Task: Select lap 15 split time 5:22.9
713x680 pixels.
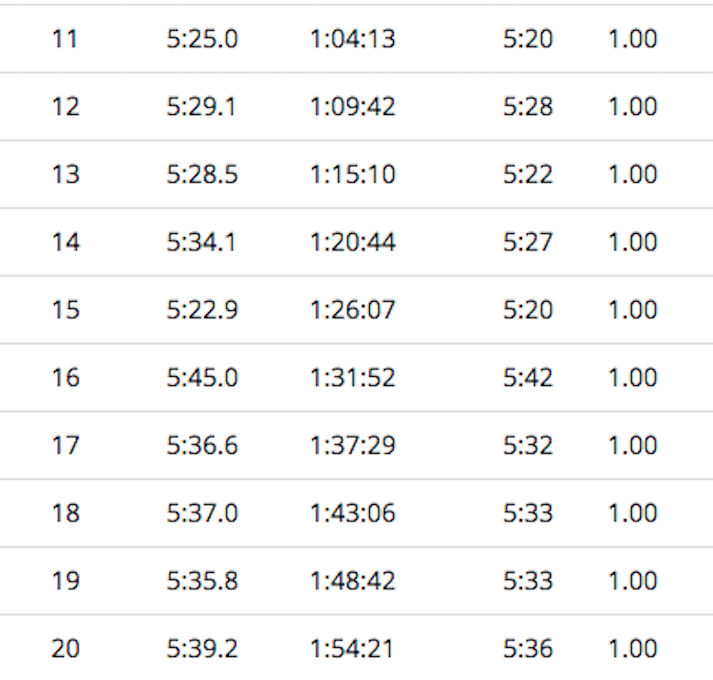Action: coord(201,310)
